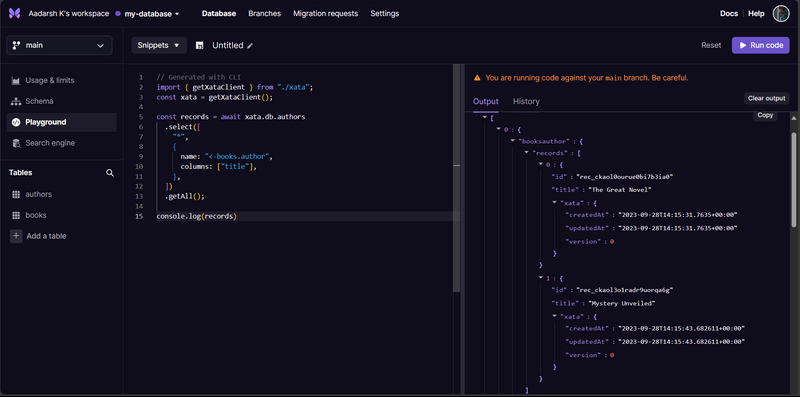Click the Playground code icon
Image resolution: width=800 pixels, height=397 pixels.
pos(16,122)
